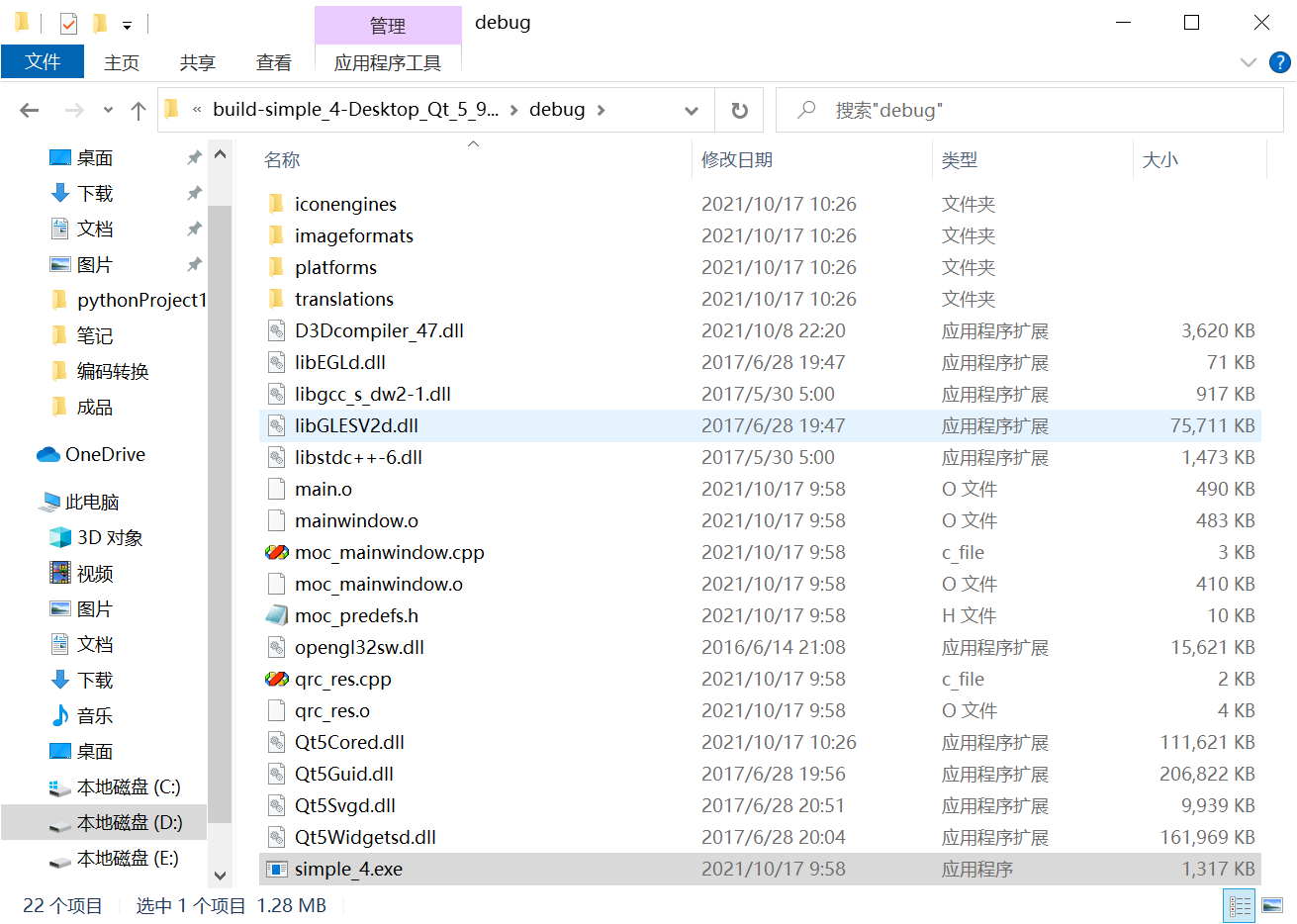Switch to details view in status bar
1297x924 pixels.
[x=1239, y=905]
